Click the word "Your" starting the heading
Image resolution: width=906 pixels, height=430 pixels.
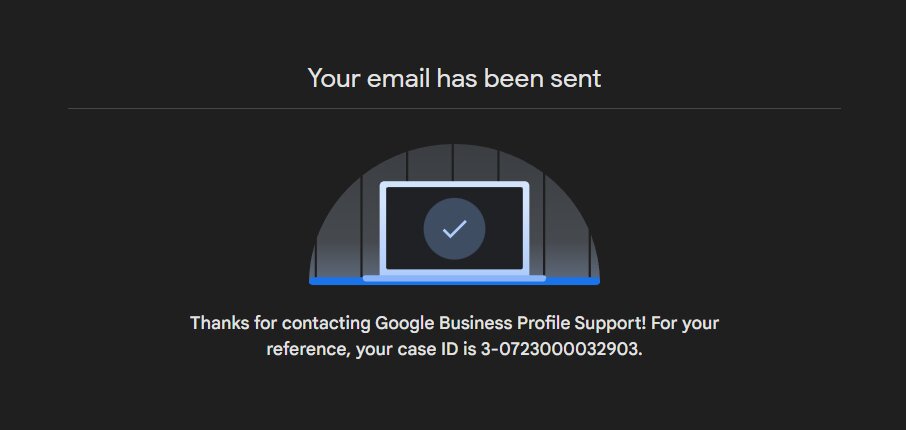pos(334,79)
